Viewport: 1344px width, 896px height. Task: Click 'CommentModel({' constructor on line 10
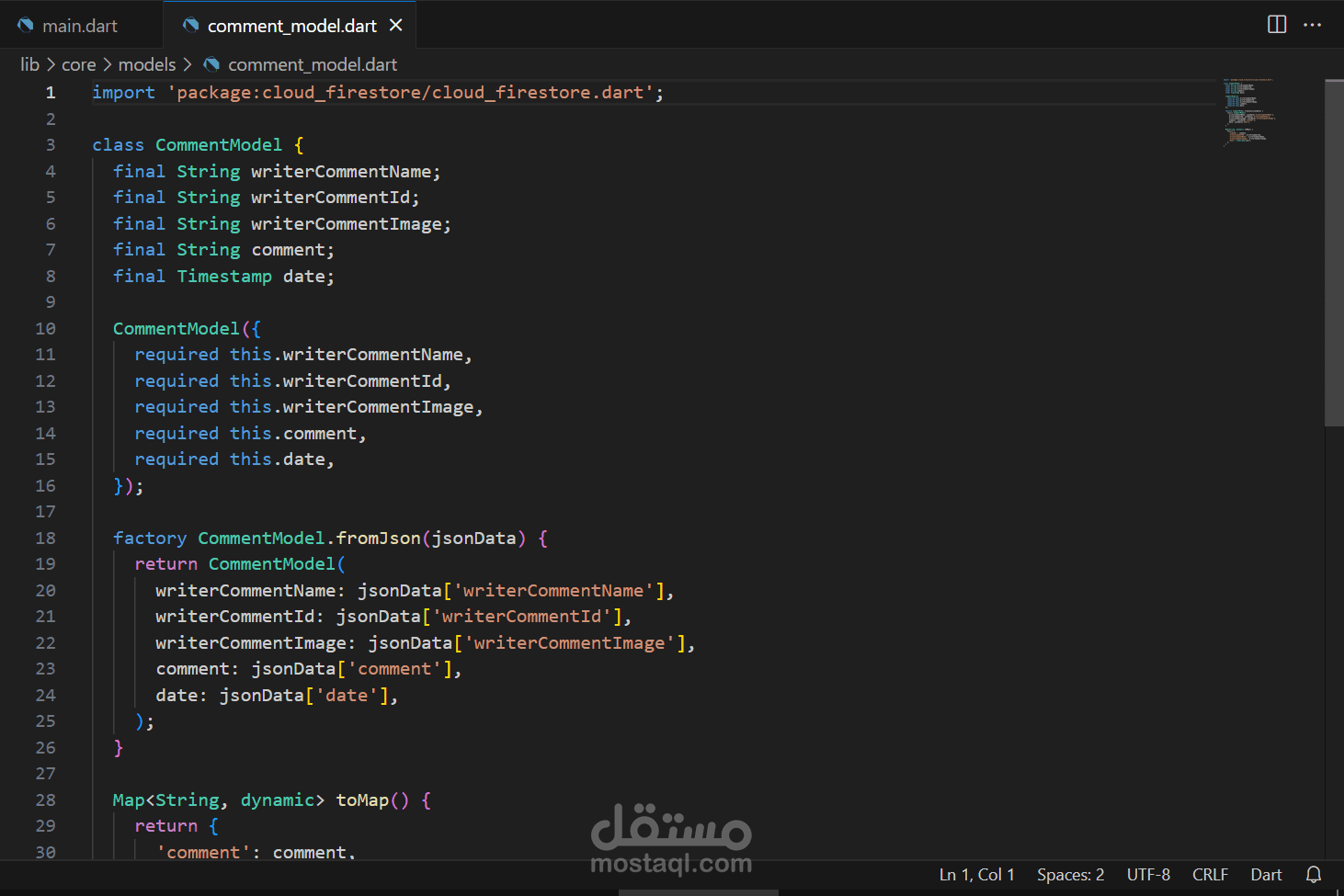[187, 329]
